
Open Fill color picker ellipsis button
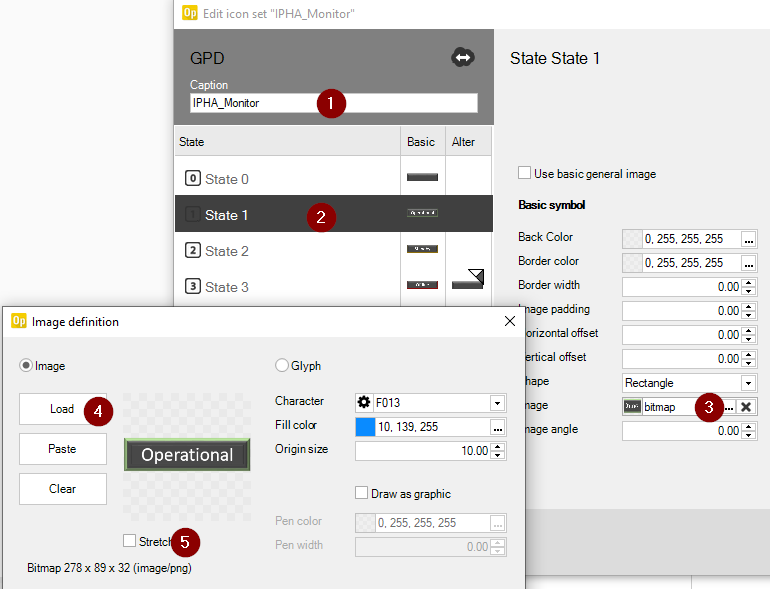(x=497, y=426)
